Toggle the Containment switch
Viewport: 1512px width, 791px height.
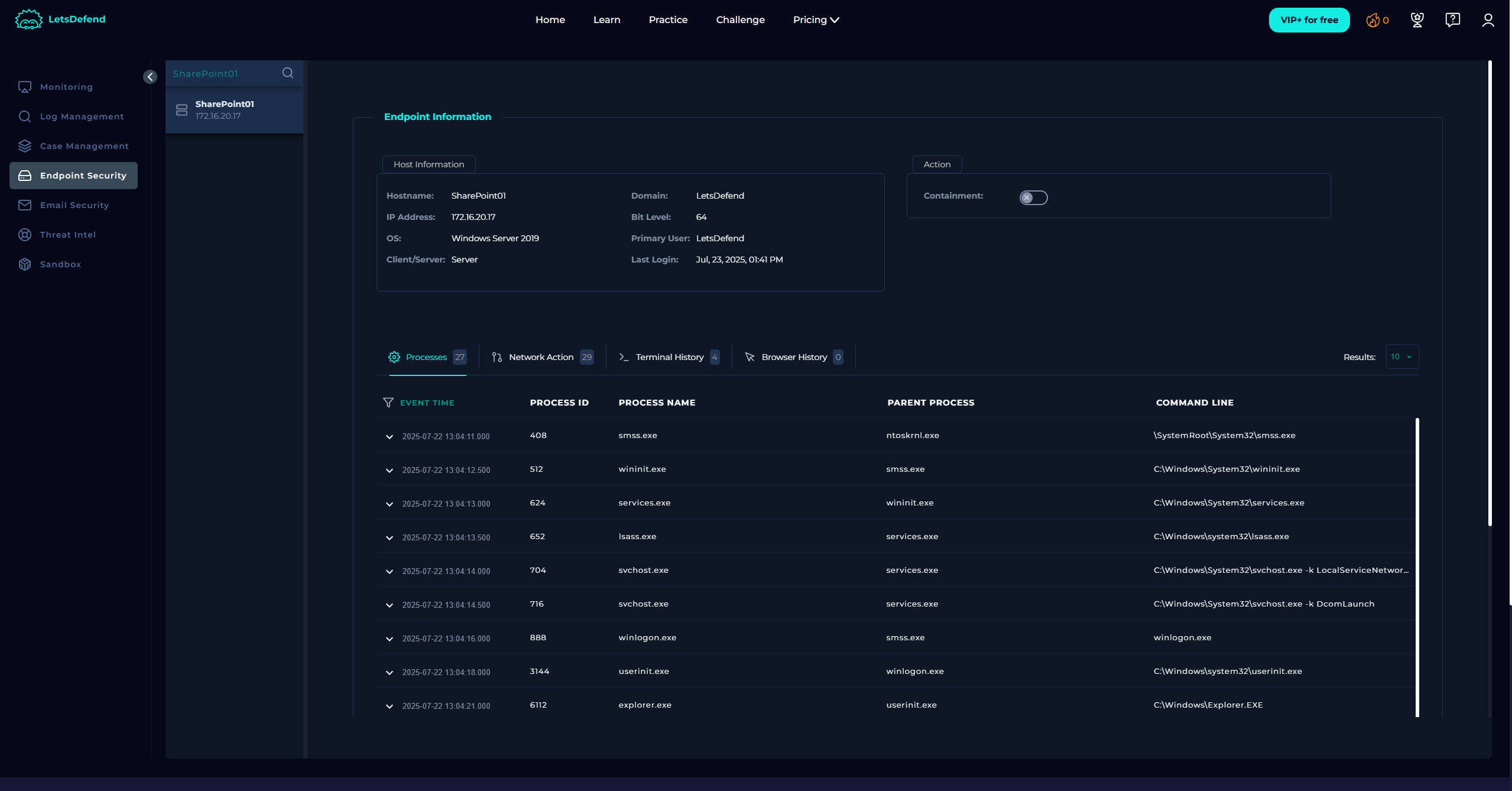click(1033, 197)
